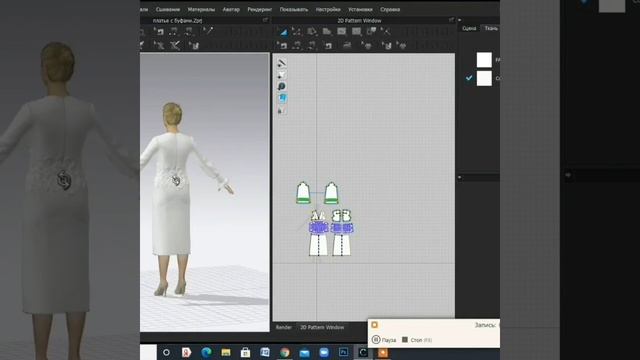Click the blue garment icon in the 2D vertical toolbar
640x360 pixels.
tap(282, 98)
